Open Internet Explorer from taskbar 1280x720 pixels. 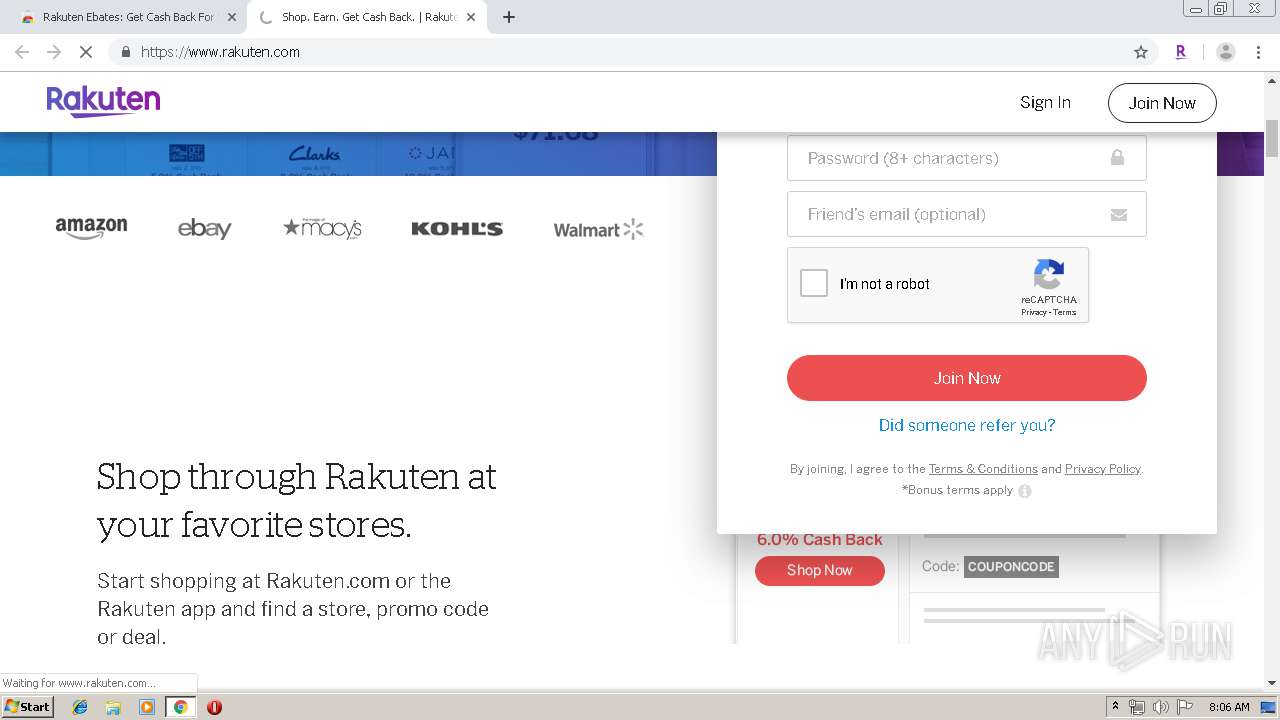tap(80, 707)
